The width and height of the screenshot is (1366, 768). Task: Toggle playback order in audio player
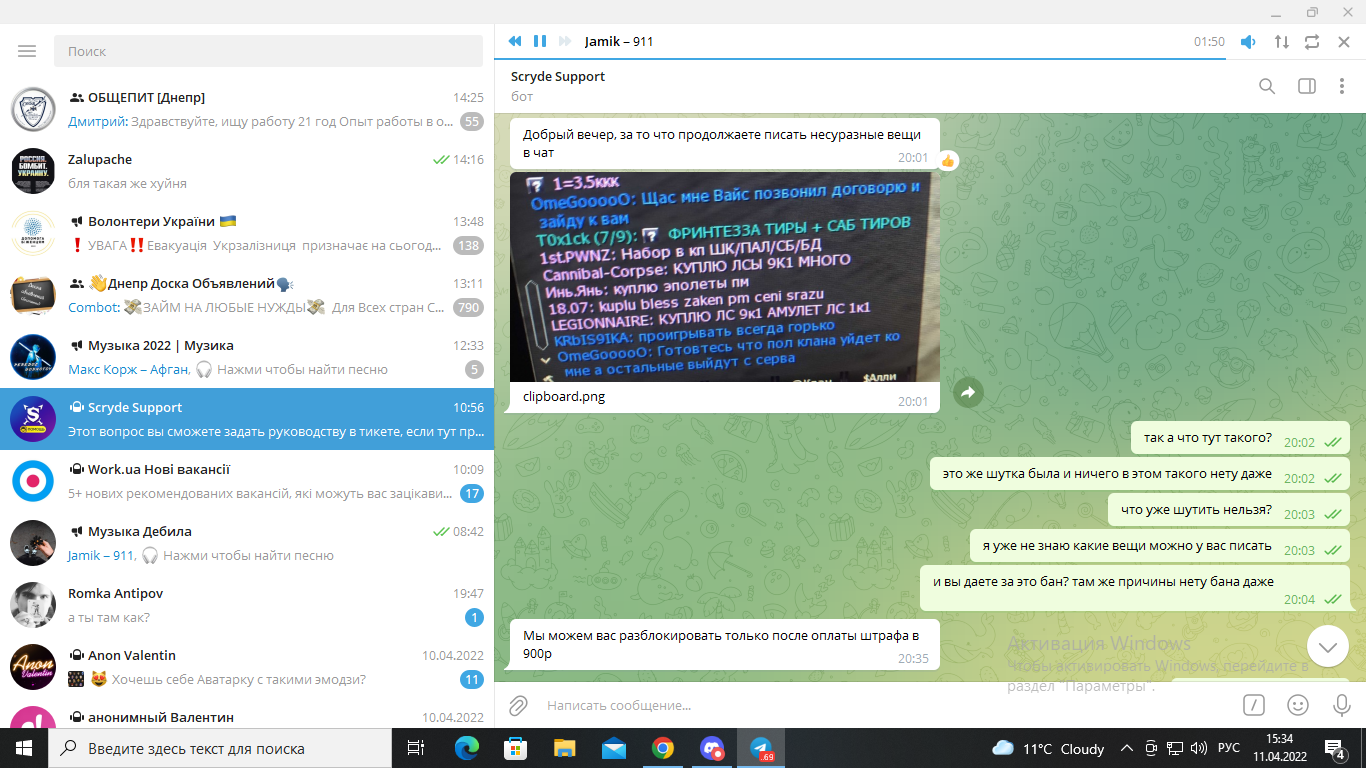coord(1281,42)
